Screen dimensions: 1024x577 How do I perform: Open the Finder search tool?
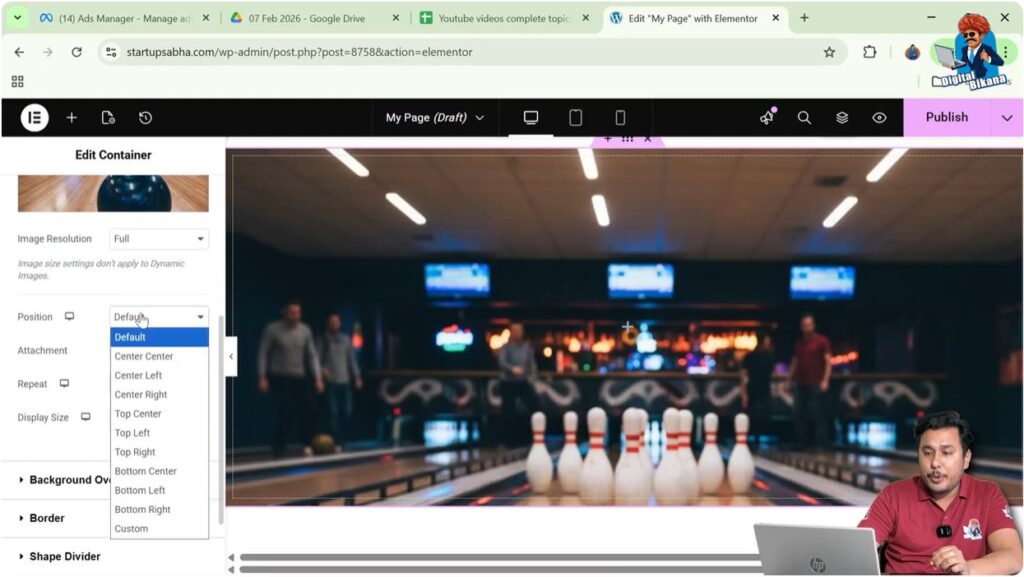804,117
